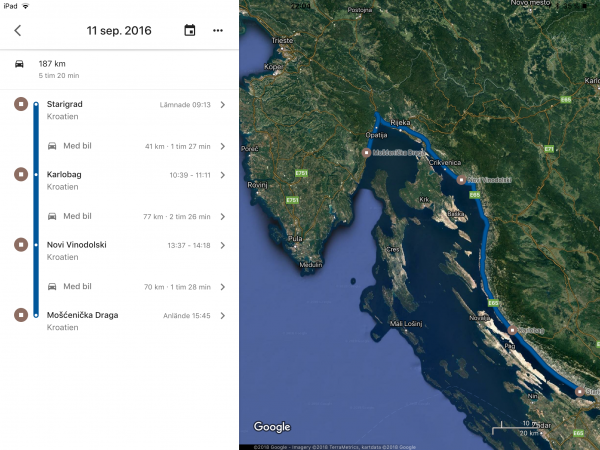Image resolution: width=600 pixels, height=450 pixels.
Task: Click the car icon beside 187 km
Action: coord(19,64)
